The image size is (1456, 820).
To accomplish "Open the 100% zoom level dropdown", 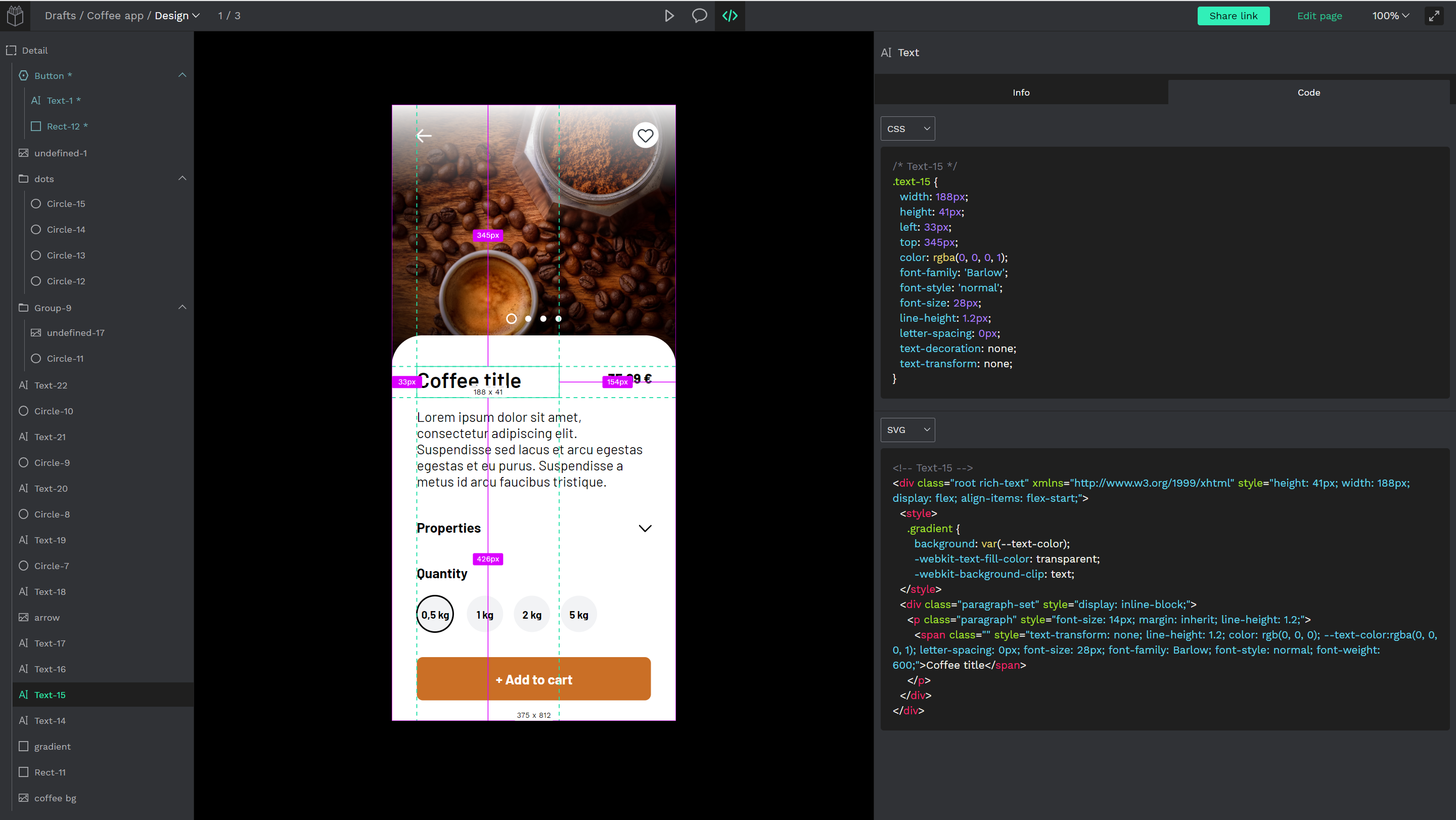I will click(x=1390, y=16).
